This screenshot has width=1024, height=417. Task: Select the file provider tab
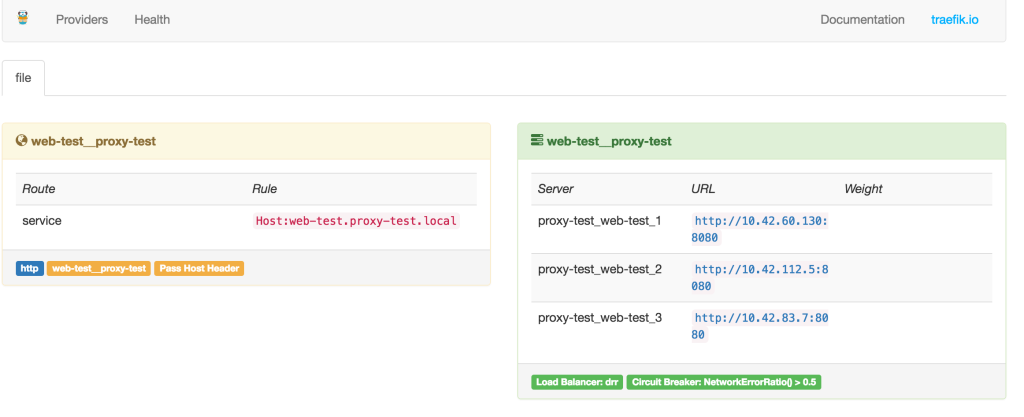point(23,78)
